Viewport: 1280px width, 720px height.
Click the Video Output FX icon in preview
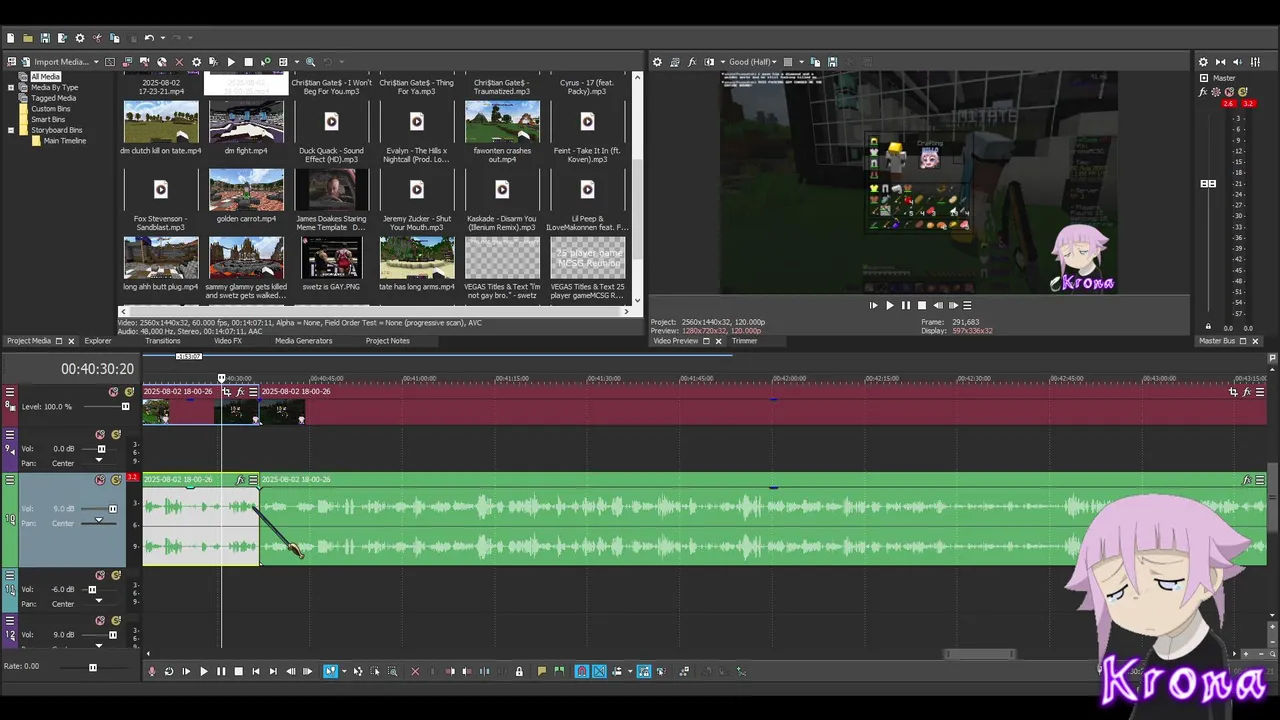(692, 62)
